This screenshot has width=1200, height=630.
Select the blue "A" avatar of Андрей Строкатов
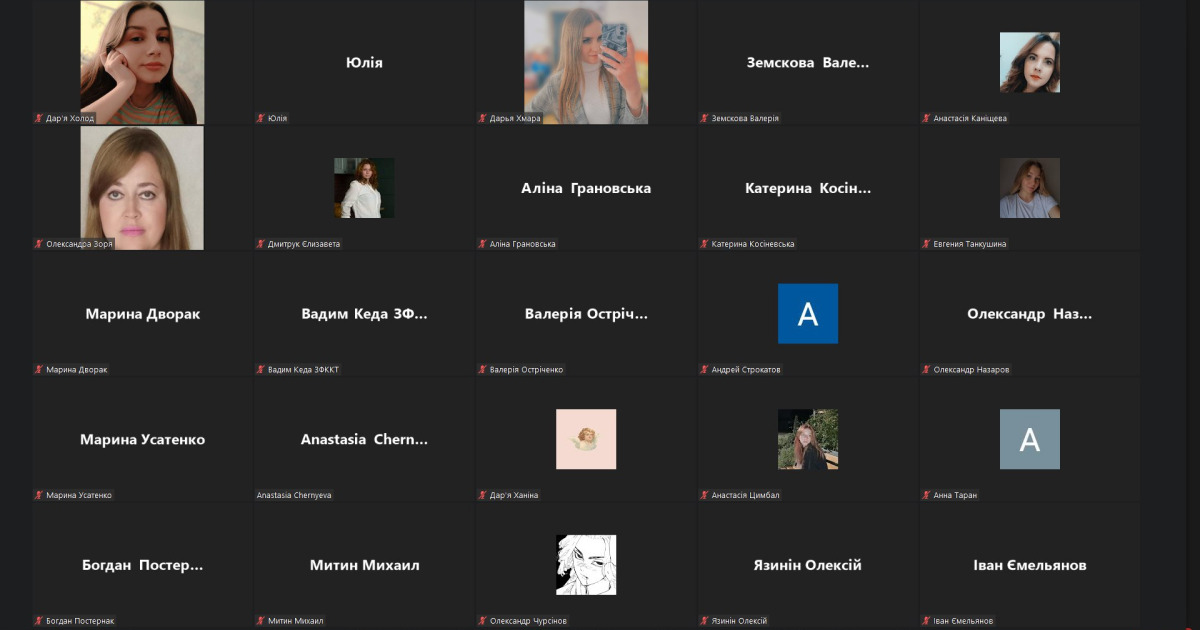click(808, 314)
